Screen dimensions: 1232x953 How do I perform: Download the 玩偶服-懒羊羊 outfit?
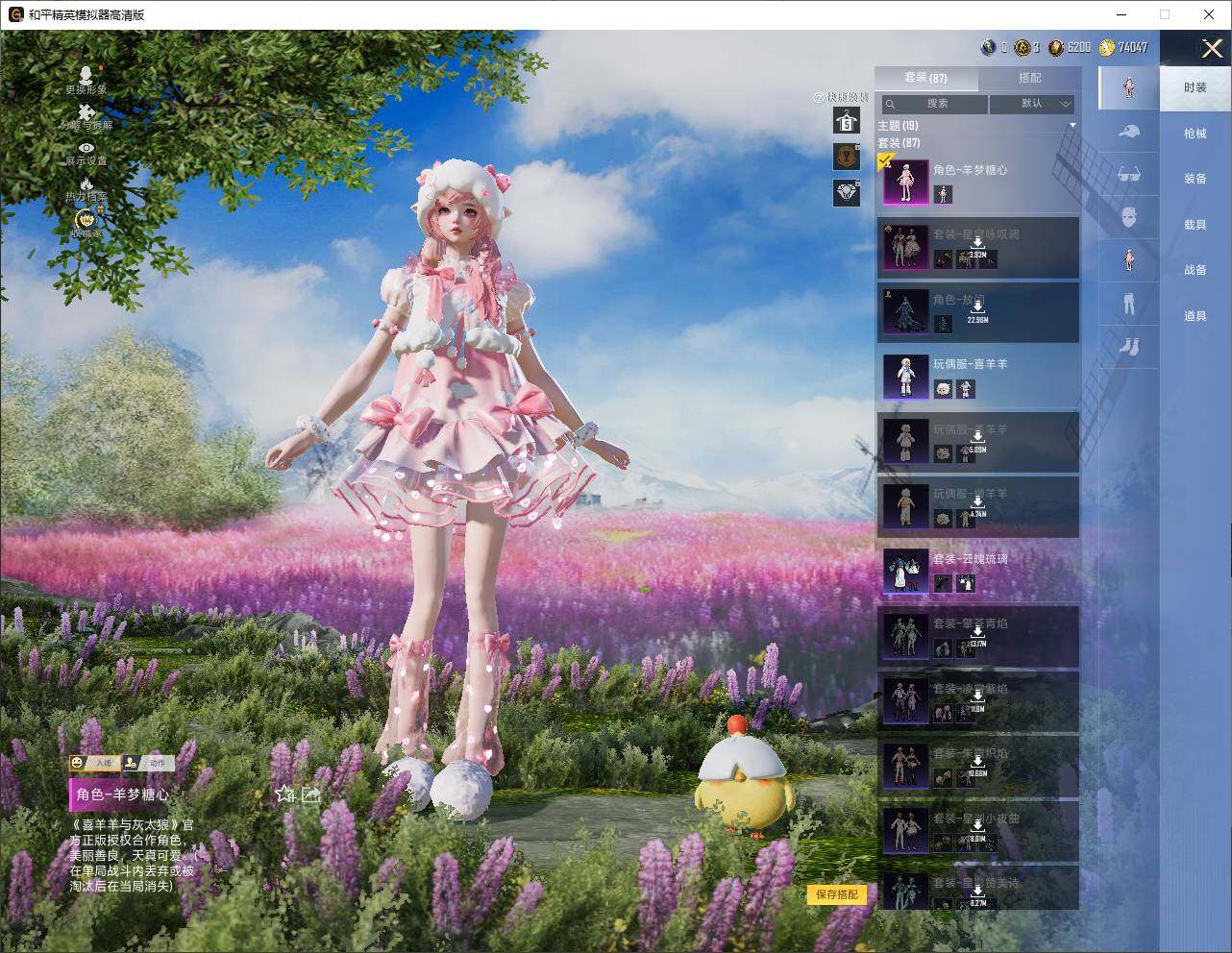(977, 506)
